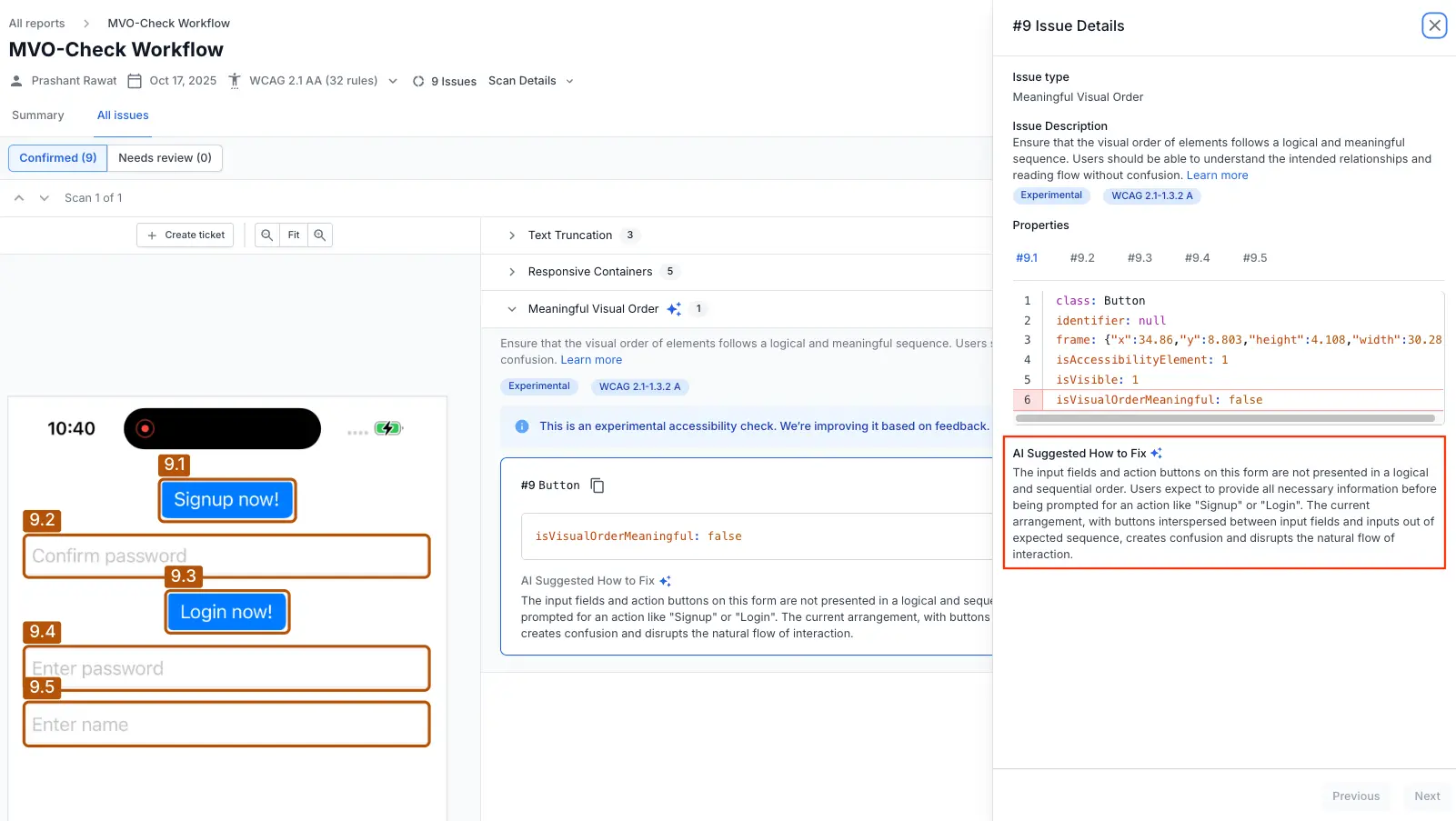Open the Scan Details dropdown
This screenshot has height=821, width=1456.
coord(569,81)
